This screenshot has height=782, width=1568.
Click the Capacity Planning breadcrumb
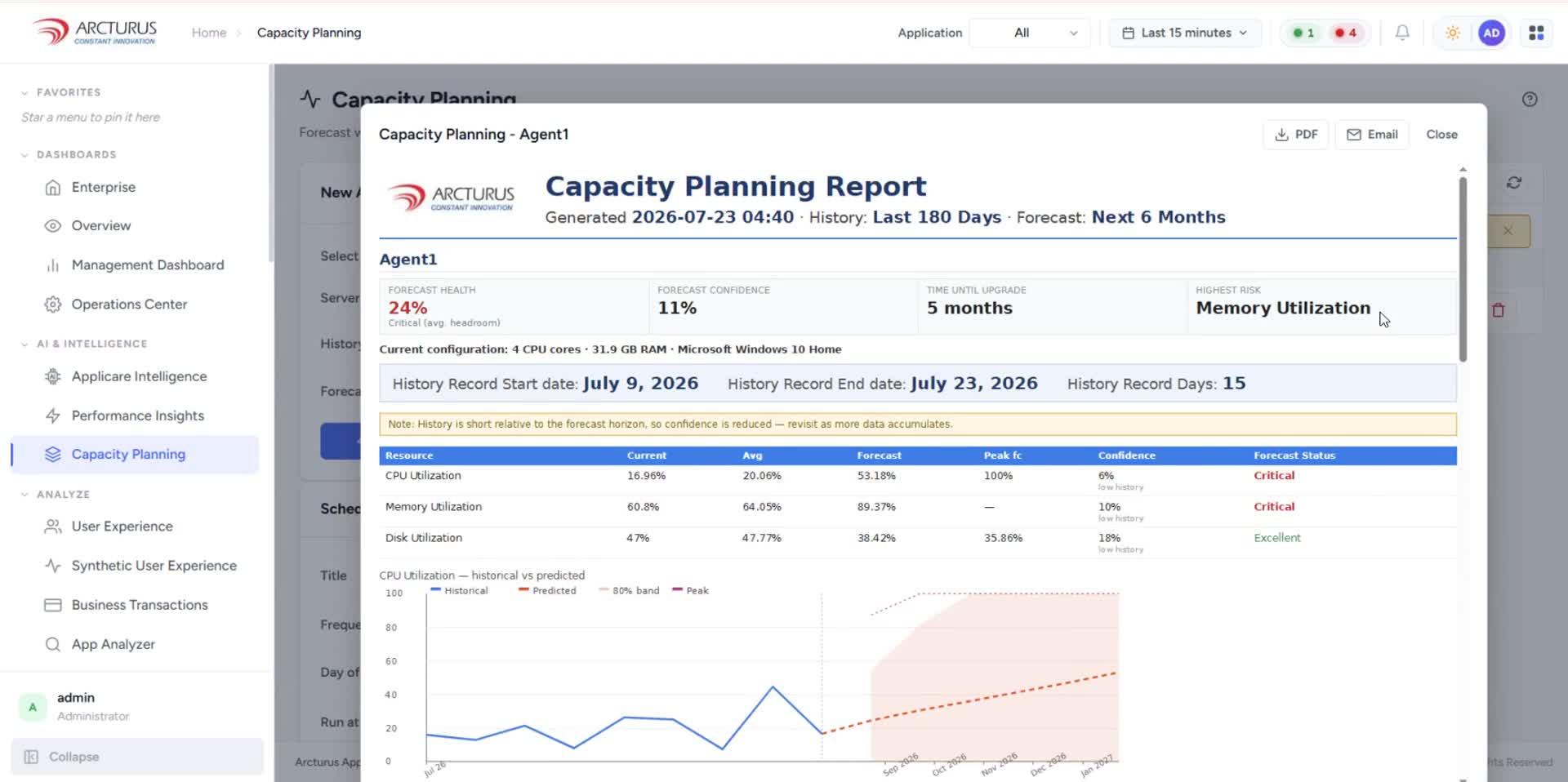click(309, 33)
